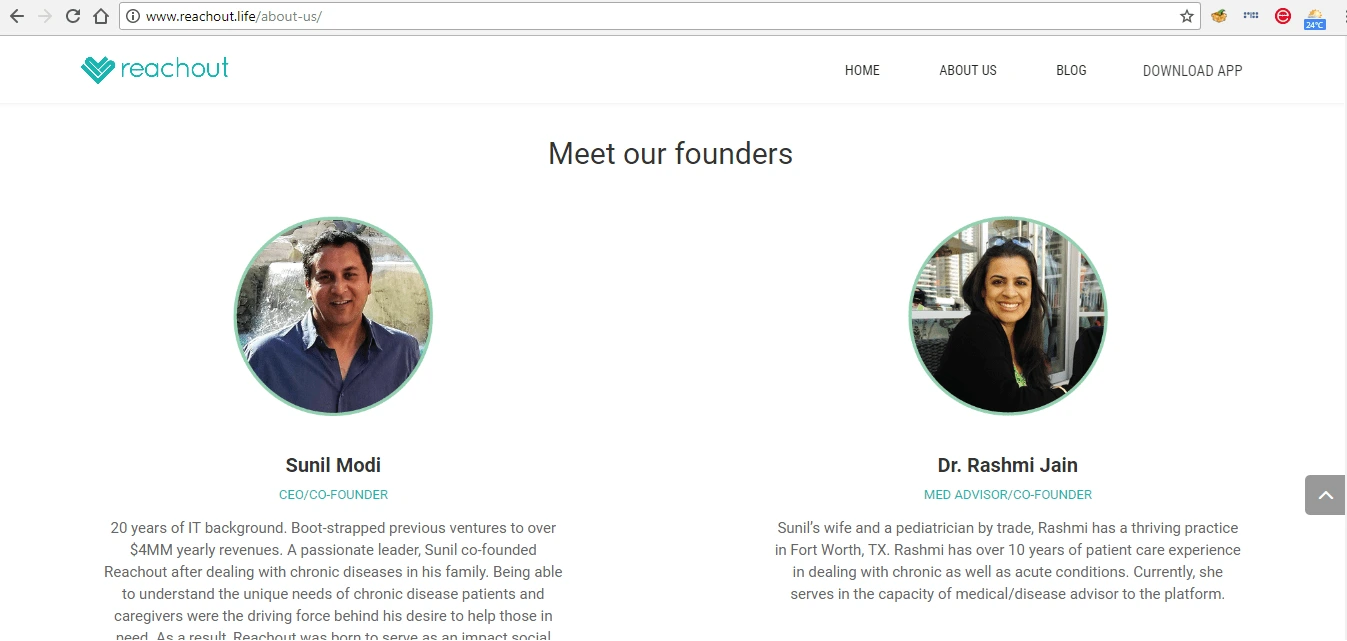
Task: Open the weather extension showing 24°C
Action: 1313,16
